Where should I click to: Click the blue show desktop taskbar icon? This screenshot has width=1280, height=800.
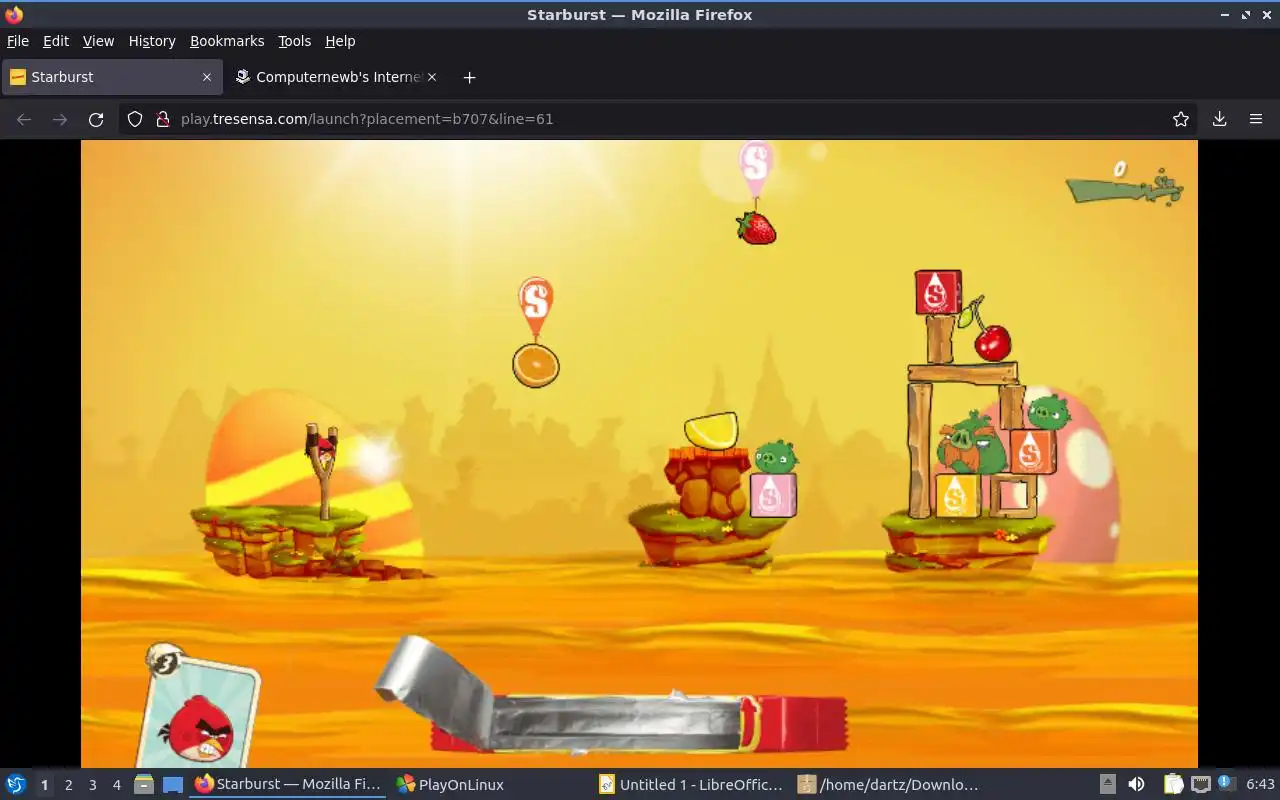pos(172,785)
